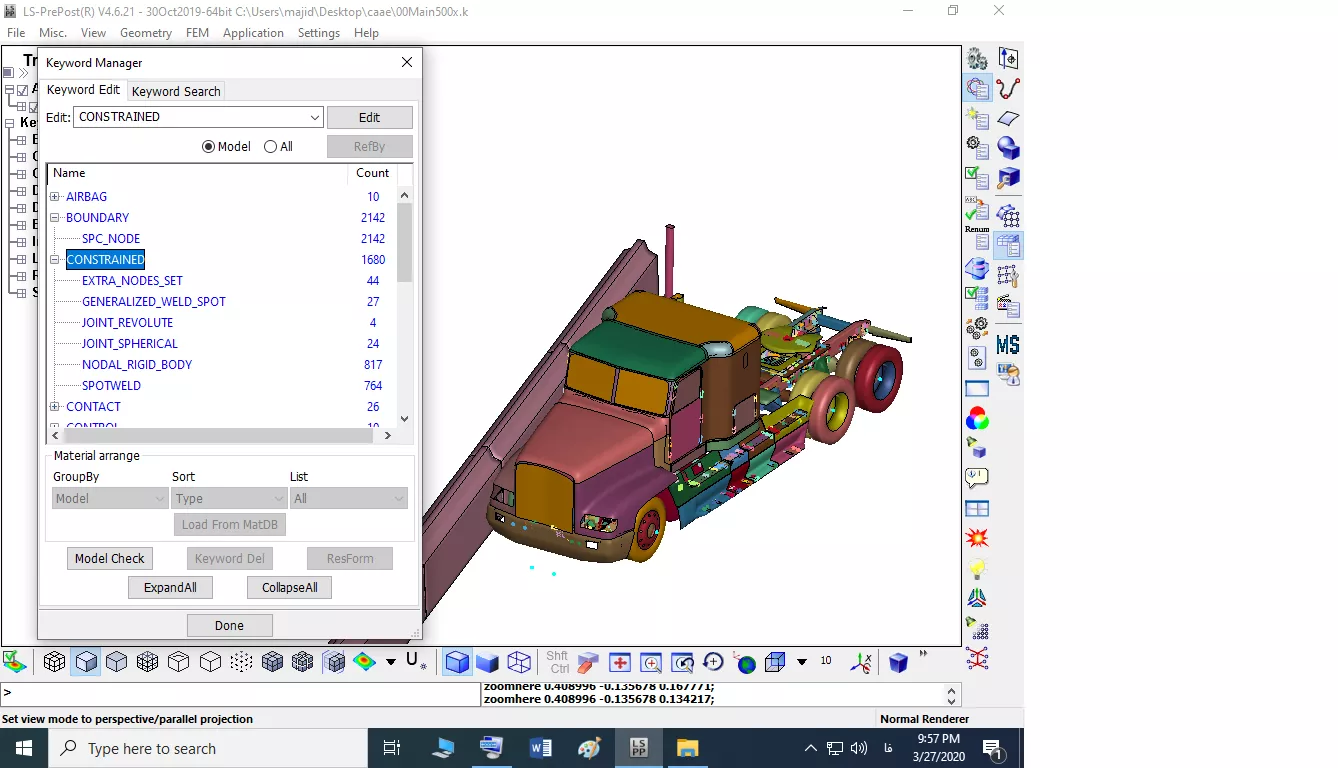Open the Geometry menu
The height and width of the screenshot is (768, 1338).
coord(146,33)
